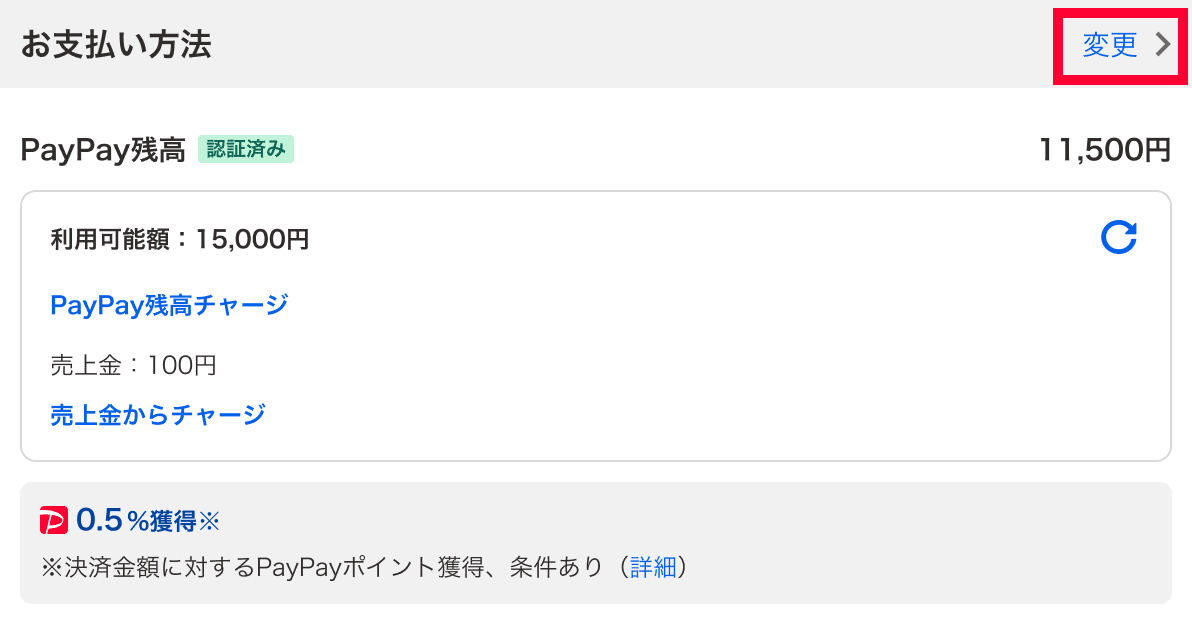Click the 15,000円 available amount value
The width and height of the screenshot is (1192, 644).
pyautogui.click(x=252, y=239)
